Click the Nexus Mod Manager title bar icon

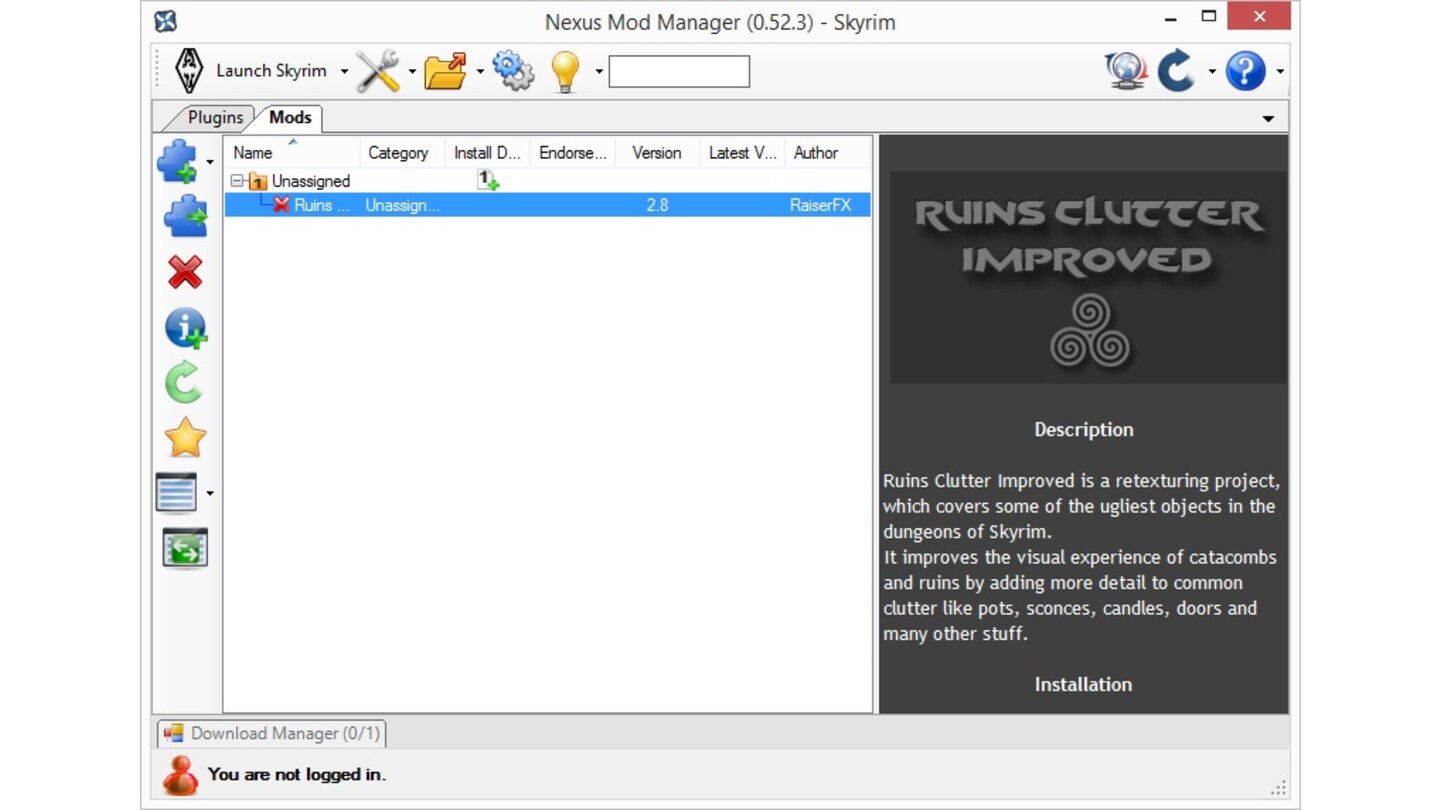pyautogui.click(x=167, y=21)
